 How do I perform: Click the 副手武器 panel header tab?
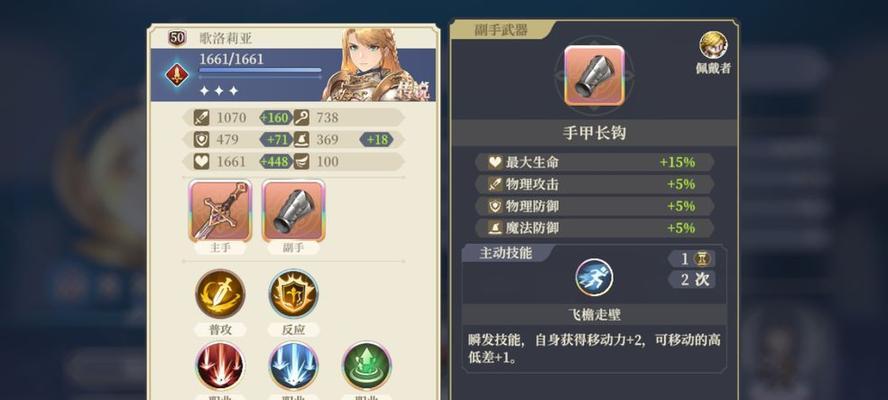[x=502, y=31]
